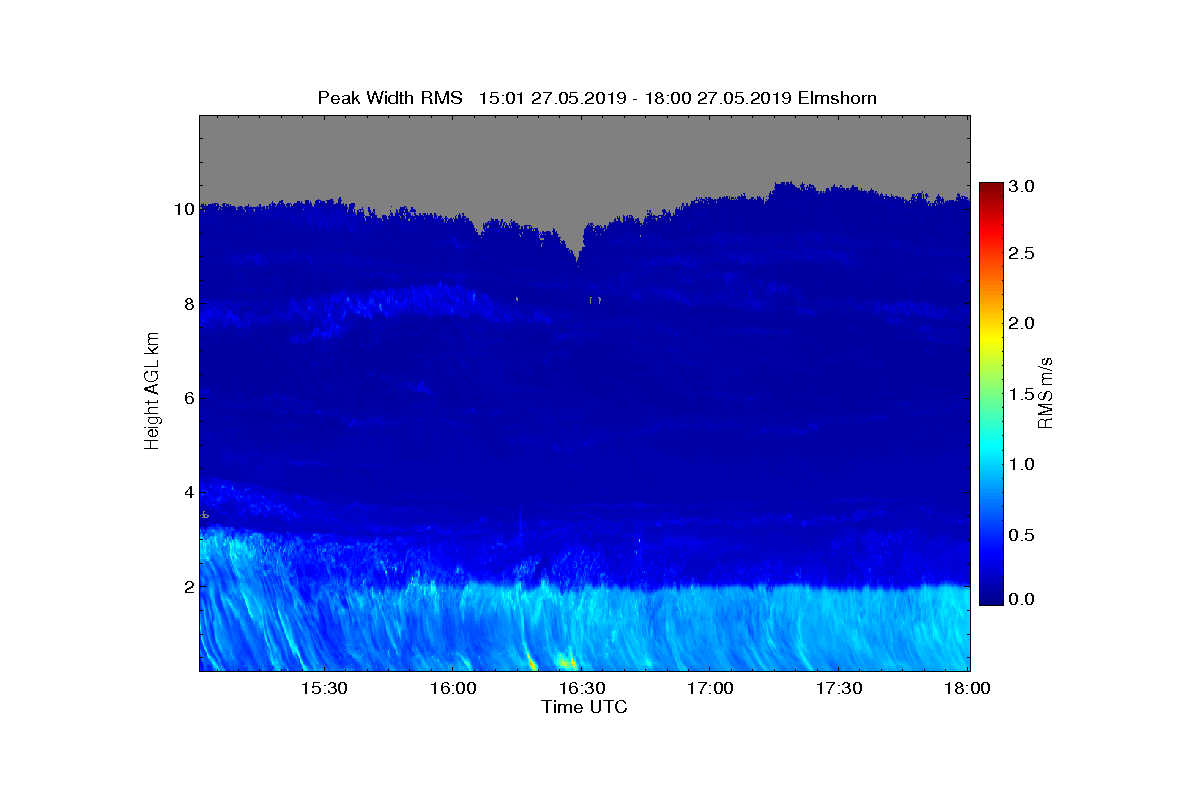Click the V-shaped dip in cloud top near 16:30
The width and height of the screenshot is (1200, 800).
[578, 245]
